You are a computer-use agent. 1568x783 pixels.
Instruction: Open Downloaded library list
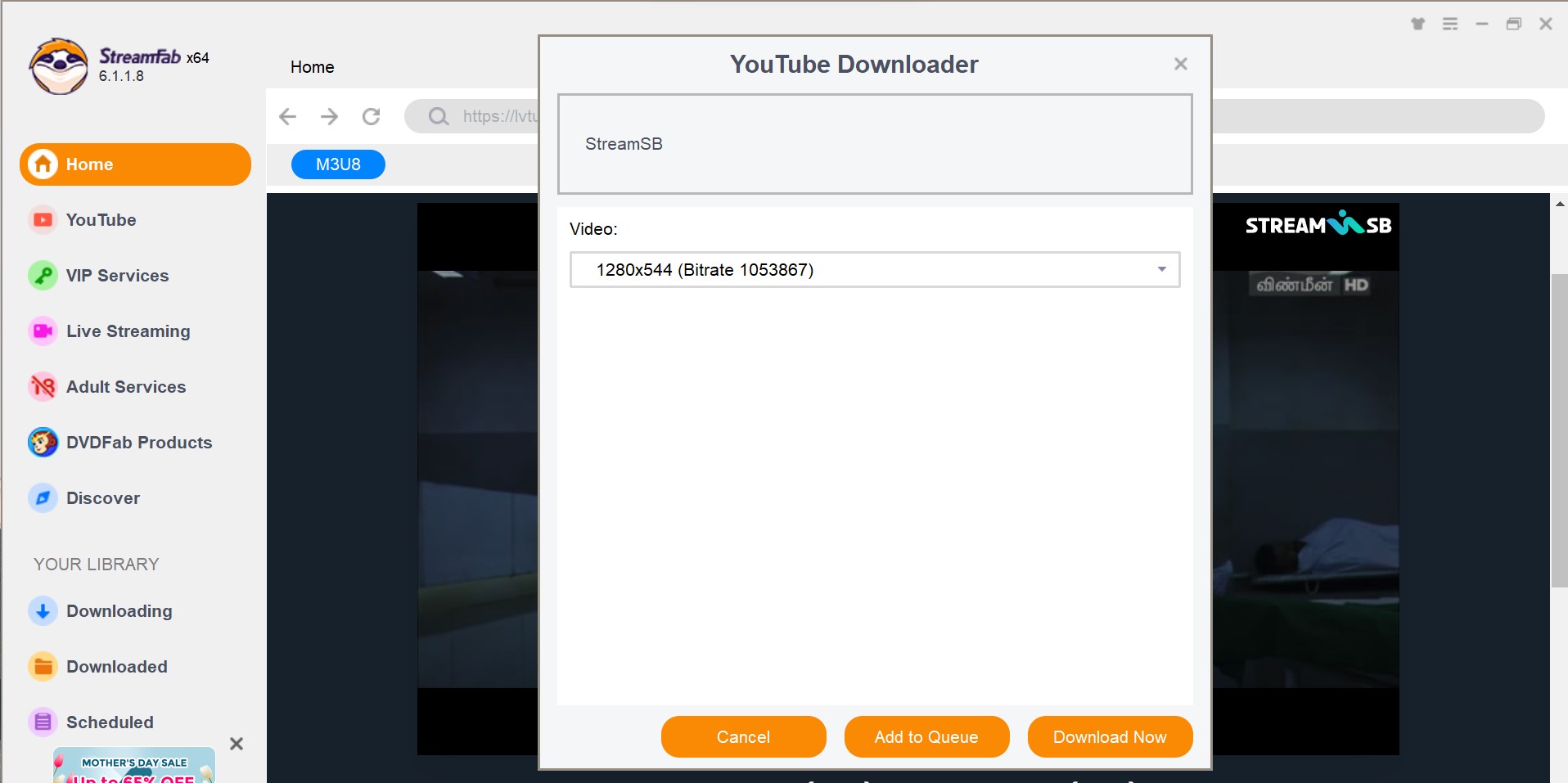click(117, 667)
